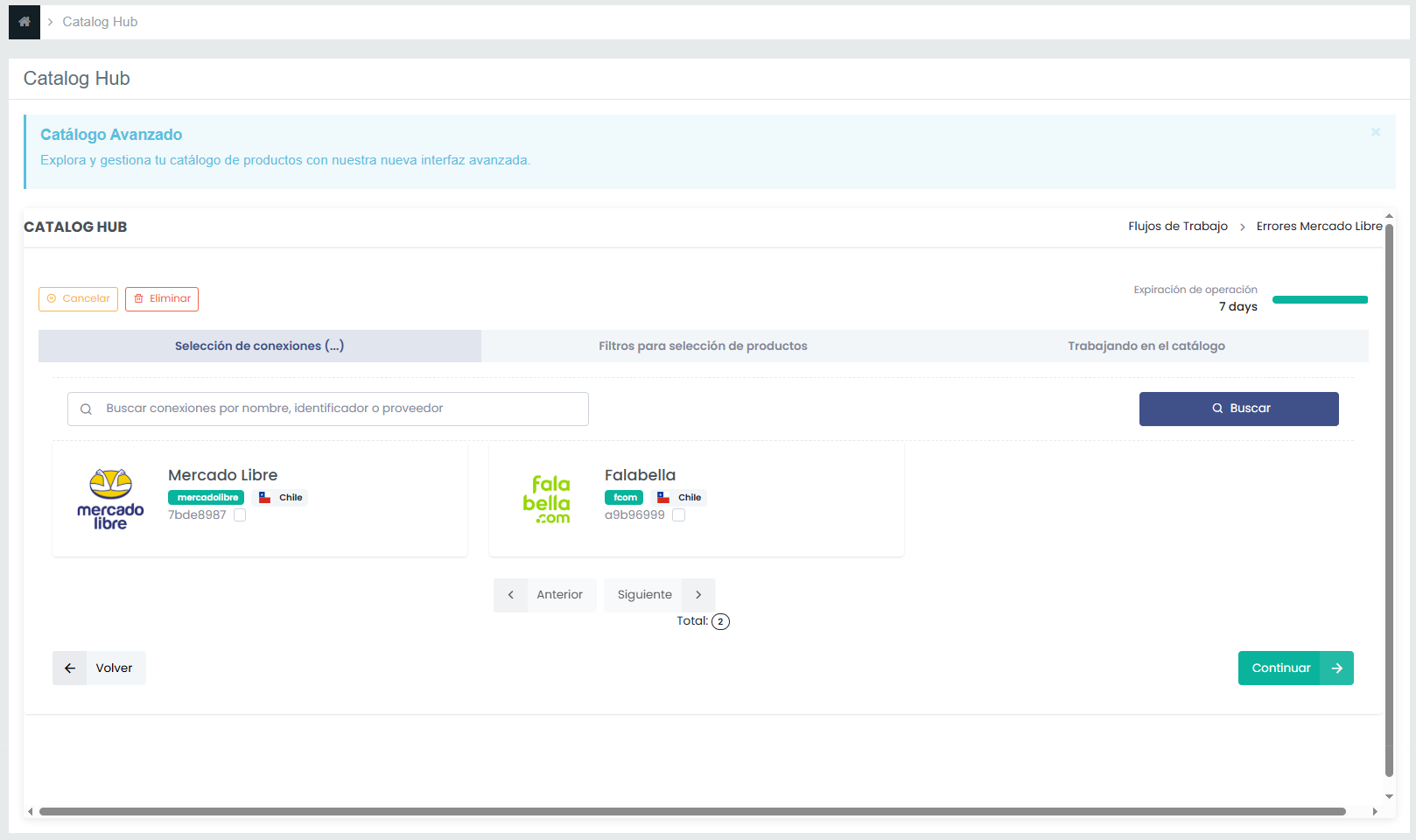Switch to Filtros para selección de productos

(703, 346)
